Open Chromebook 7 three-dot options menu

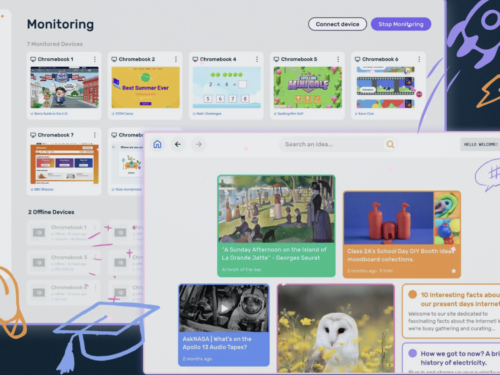pos(95,135)
